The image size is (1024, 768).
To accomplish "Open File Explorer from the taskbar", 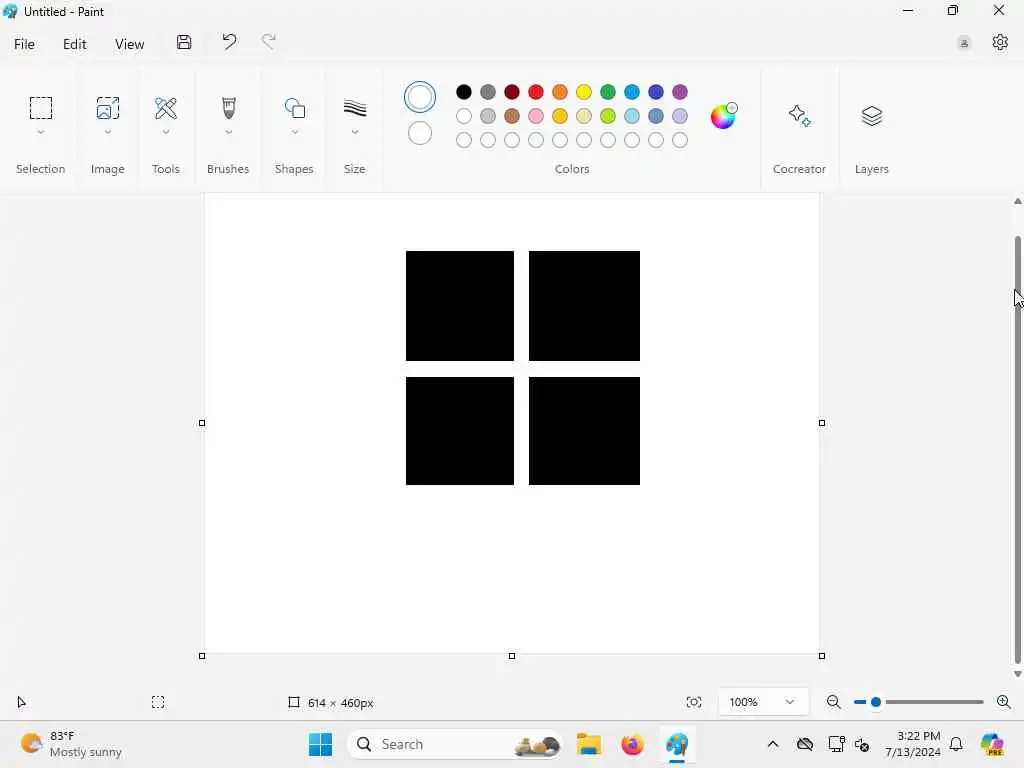I will click(588, 744).
